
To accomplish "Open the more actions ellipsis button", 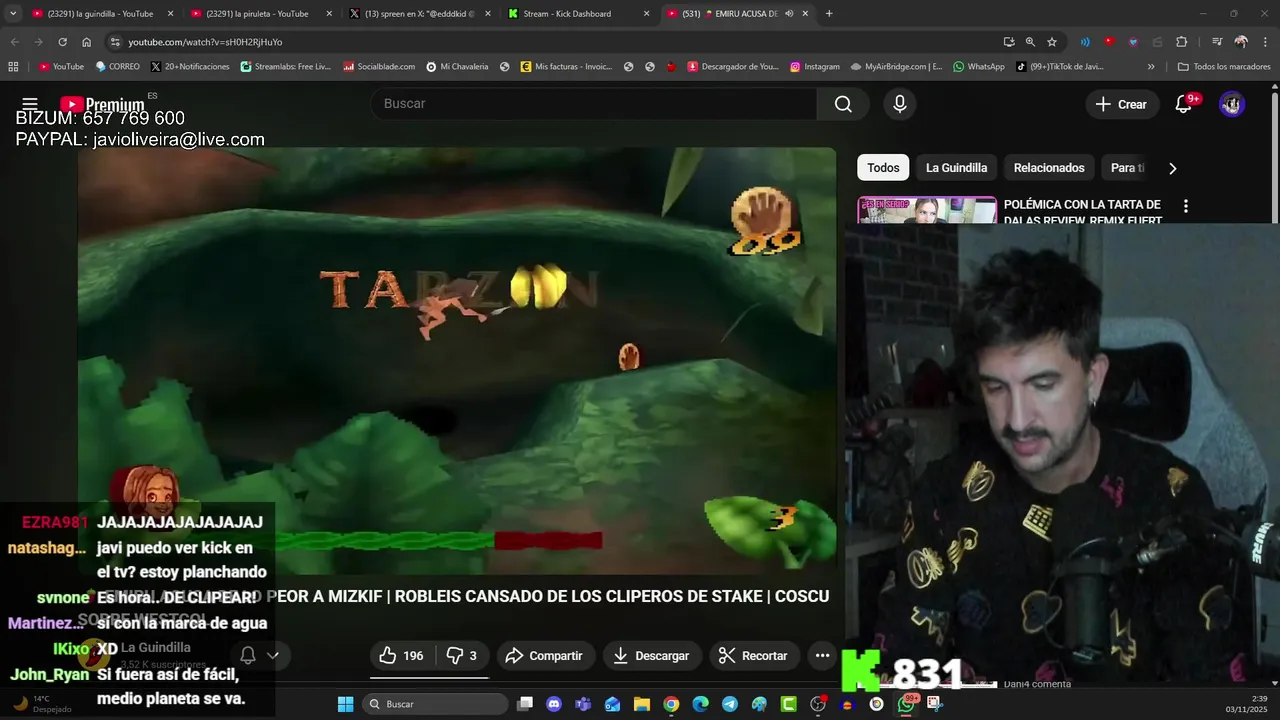I will coord(822,656).
